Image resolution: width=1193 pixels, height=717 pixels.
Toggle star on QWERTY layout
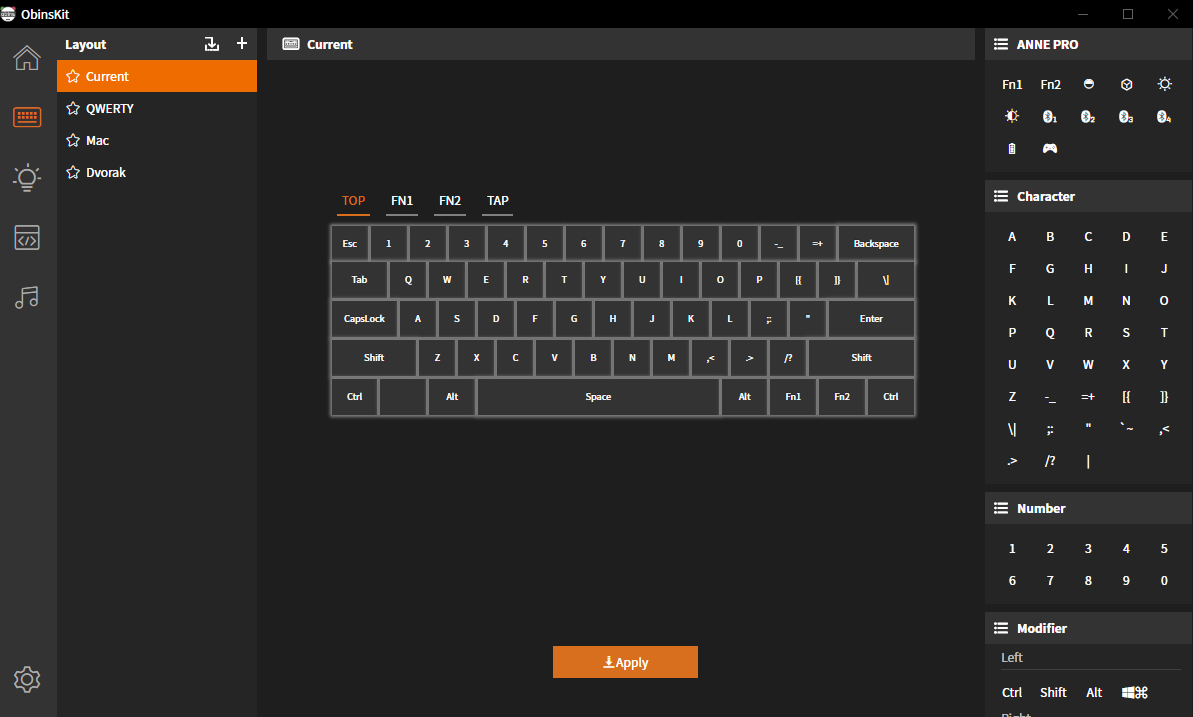(x=73, y=108)
